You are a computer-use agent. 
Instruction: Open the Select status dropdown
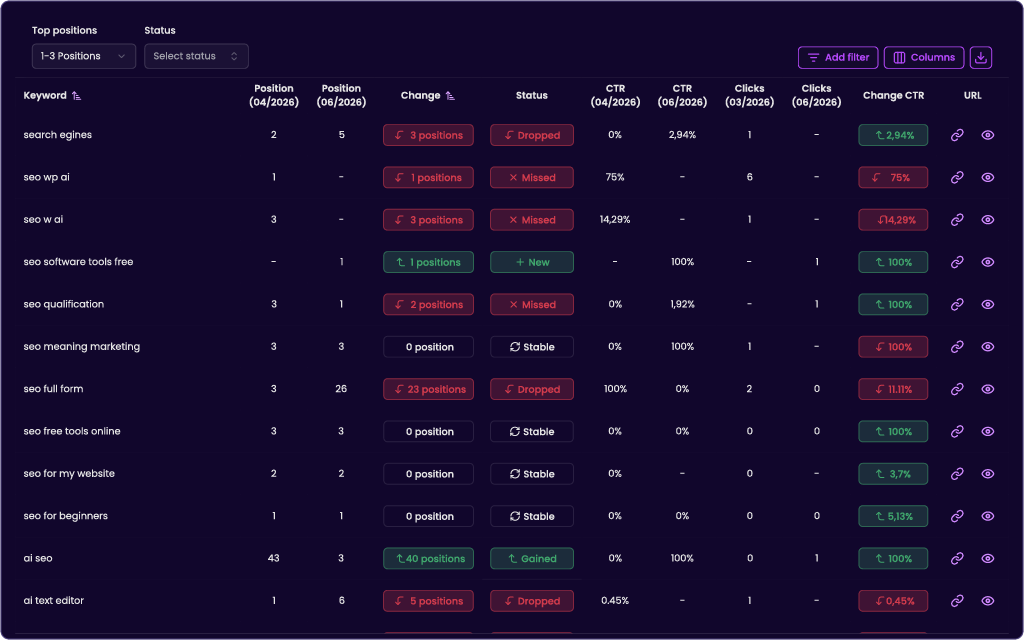[x=196, y=56]
